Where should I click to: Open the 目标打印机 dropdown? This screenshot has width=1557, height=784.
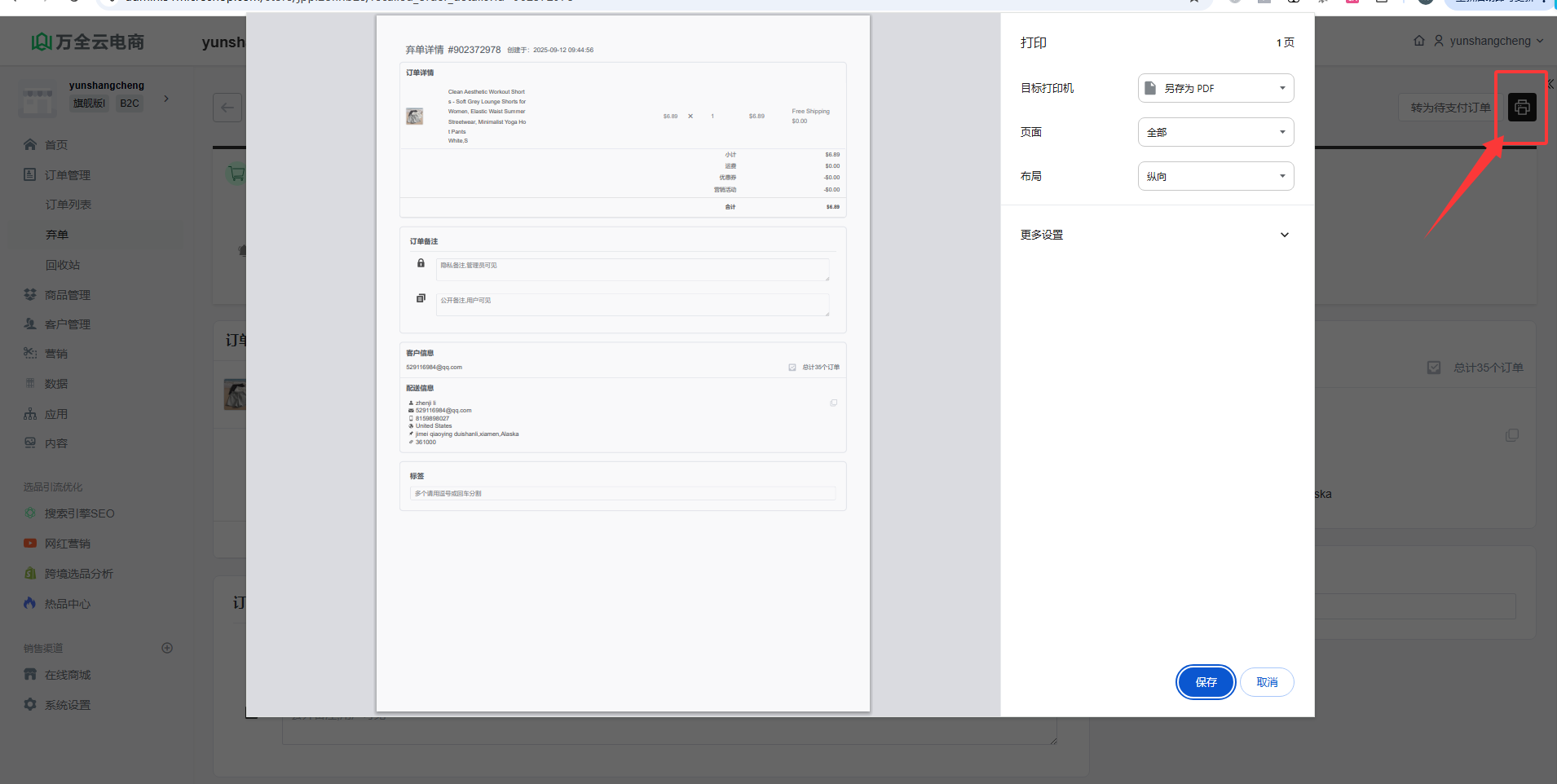[1215, 88]
